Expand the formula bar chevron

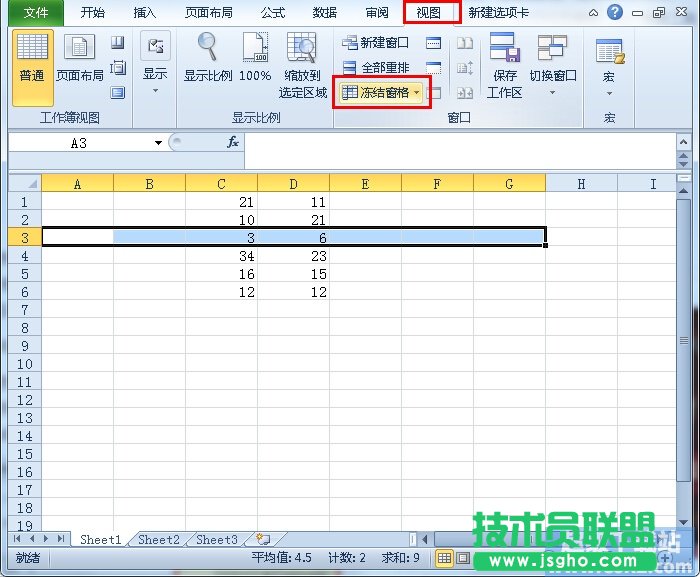683,142
